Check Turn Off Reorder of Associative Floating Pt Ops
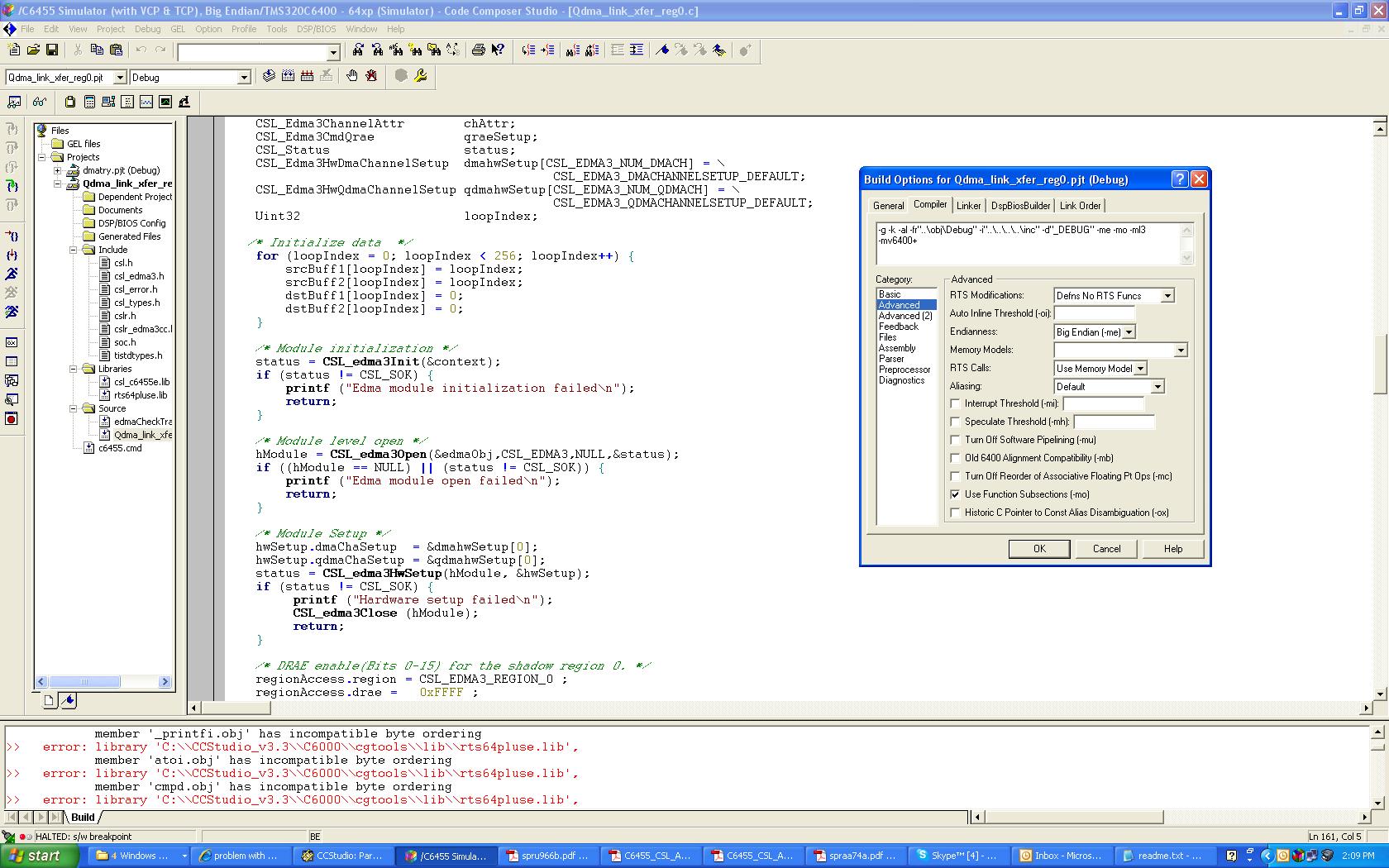Viewport: 1389px width, 868px height. (x=956, y=476)
